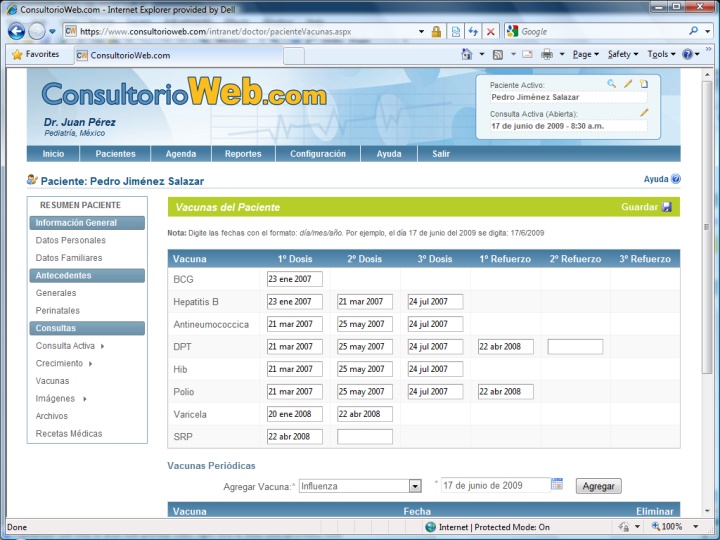Click the Refresh page icon
The image size is (720, 540).
click(x=473, y=32)
